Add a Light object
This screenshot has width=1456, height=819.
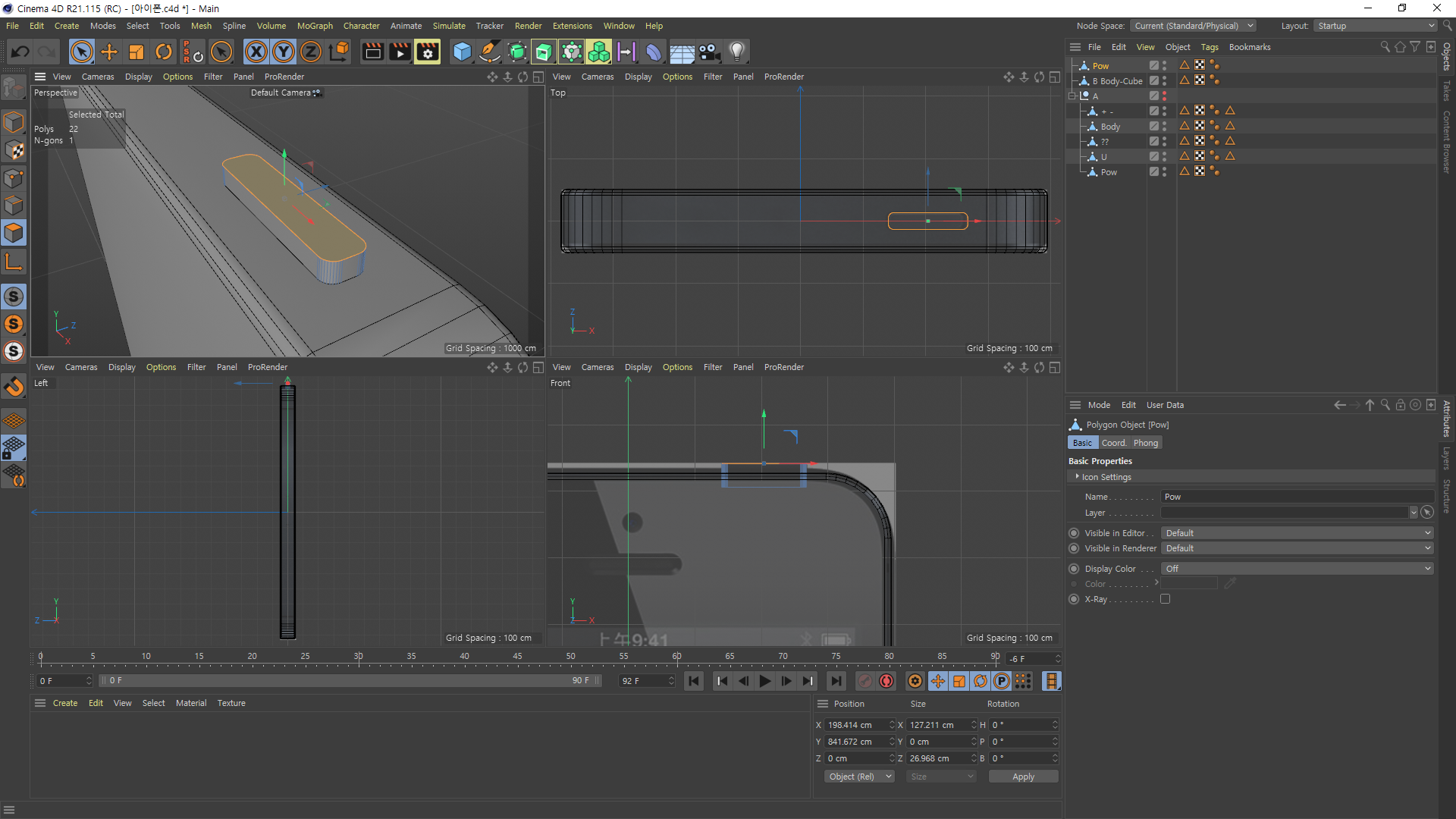[736, 52]
